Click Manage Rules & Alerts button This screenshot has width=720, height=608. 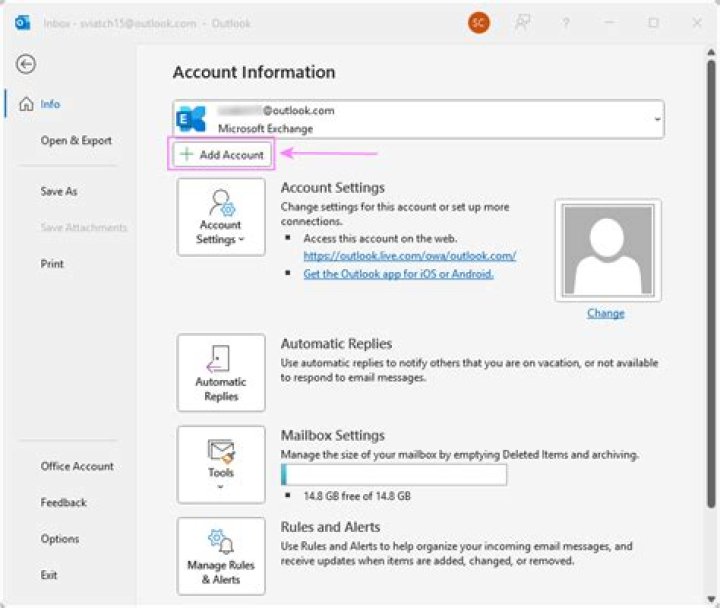(221, 556)
